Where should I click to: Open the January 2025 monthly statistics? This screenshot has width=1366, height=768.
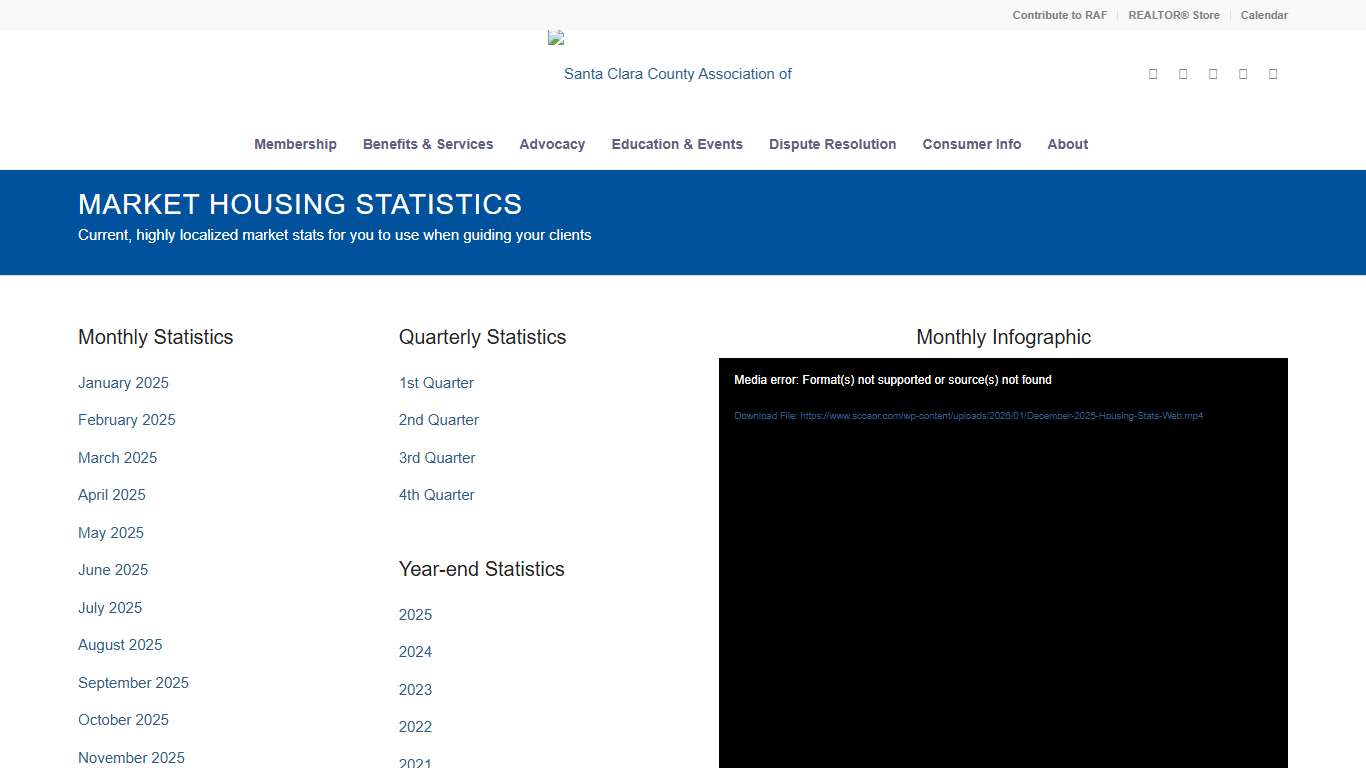coord(123,383)
